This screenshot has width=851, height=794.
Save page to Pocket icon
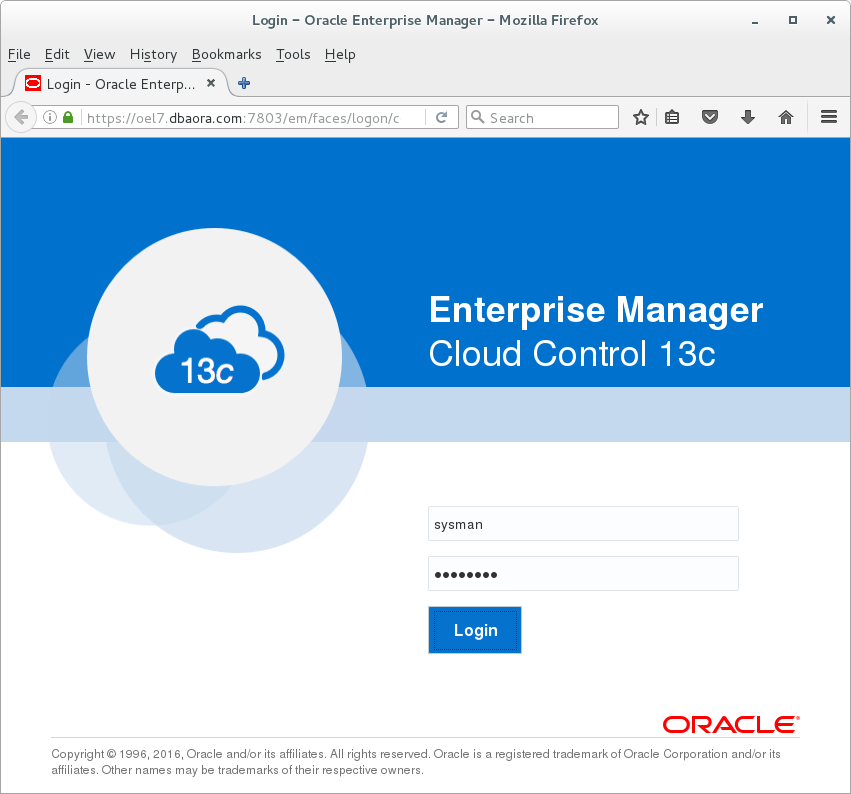coord(710,117)
